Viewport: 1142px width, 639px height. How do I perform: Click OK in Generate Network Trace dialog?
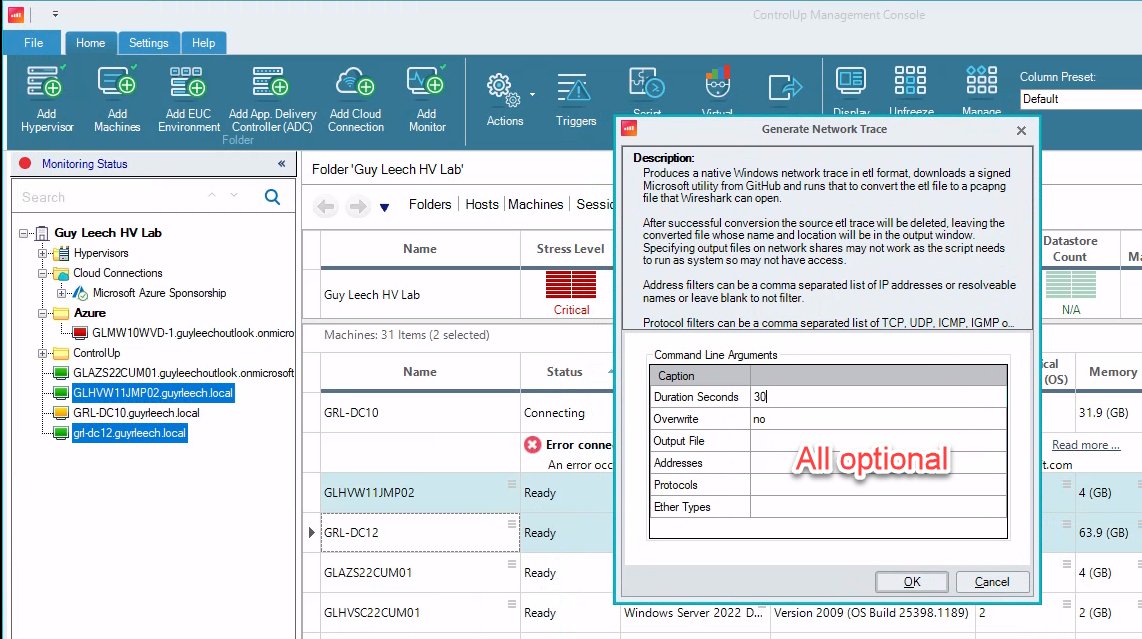tap(912, 581)
